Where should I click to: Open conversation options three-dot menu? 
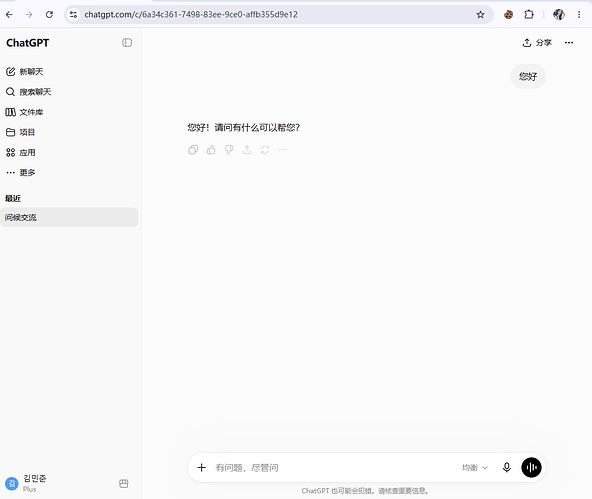point(569,43)
